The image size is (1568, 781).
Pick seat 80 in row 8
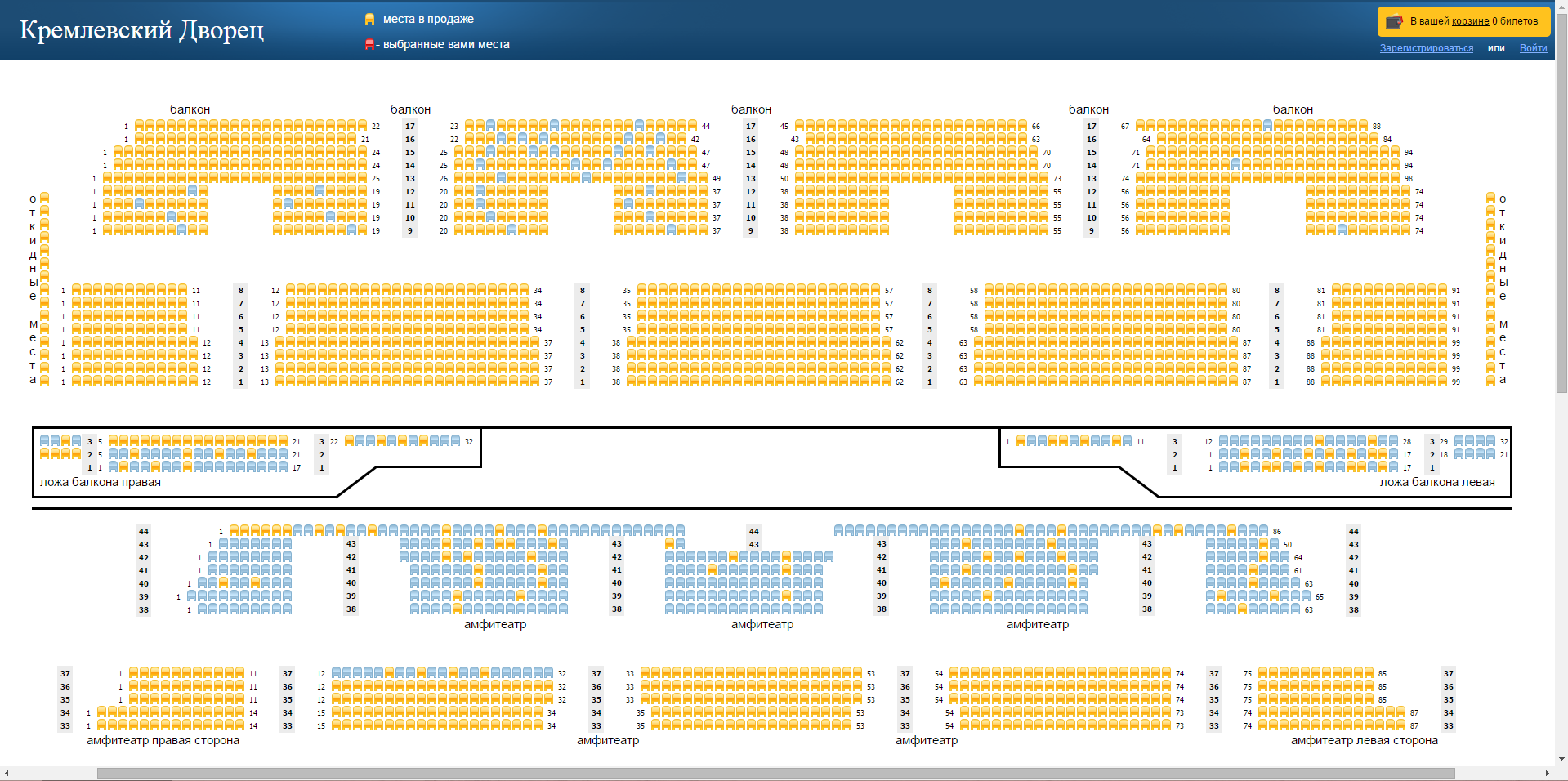[x=1223, y=290]
